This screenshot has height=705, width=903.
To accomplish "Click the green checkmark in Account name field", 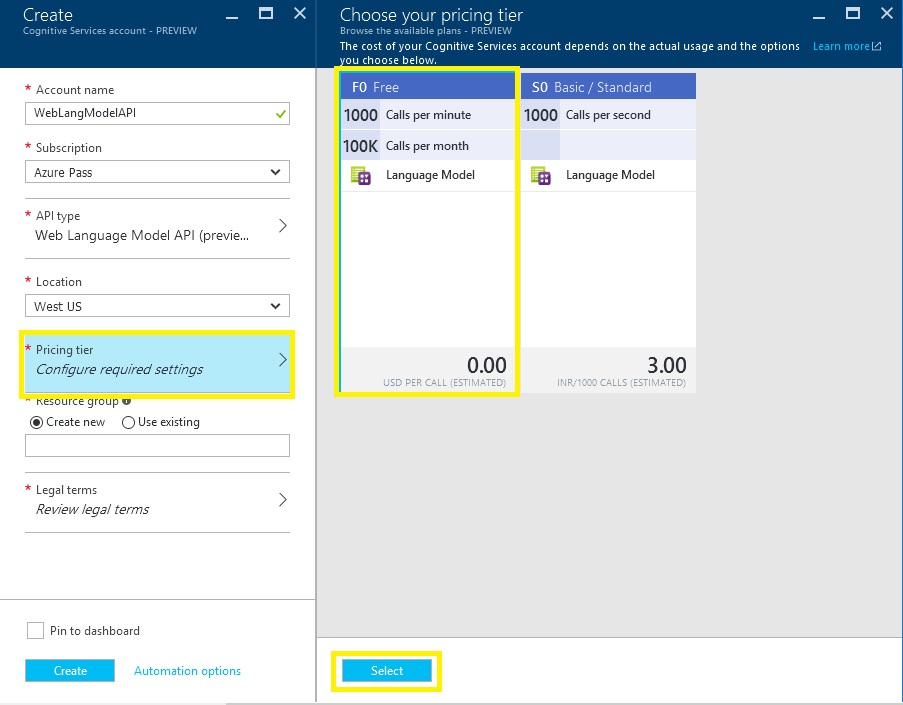I will 280,114.
